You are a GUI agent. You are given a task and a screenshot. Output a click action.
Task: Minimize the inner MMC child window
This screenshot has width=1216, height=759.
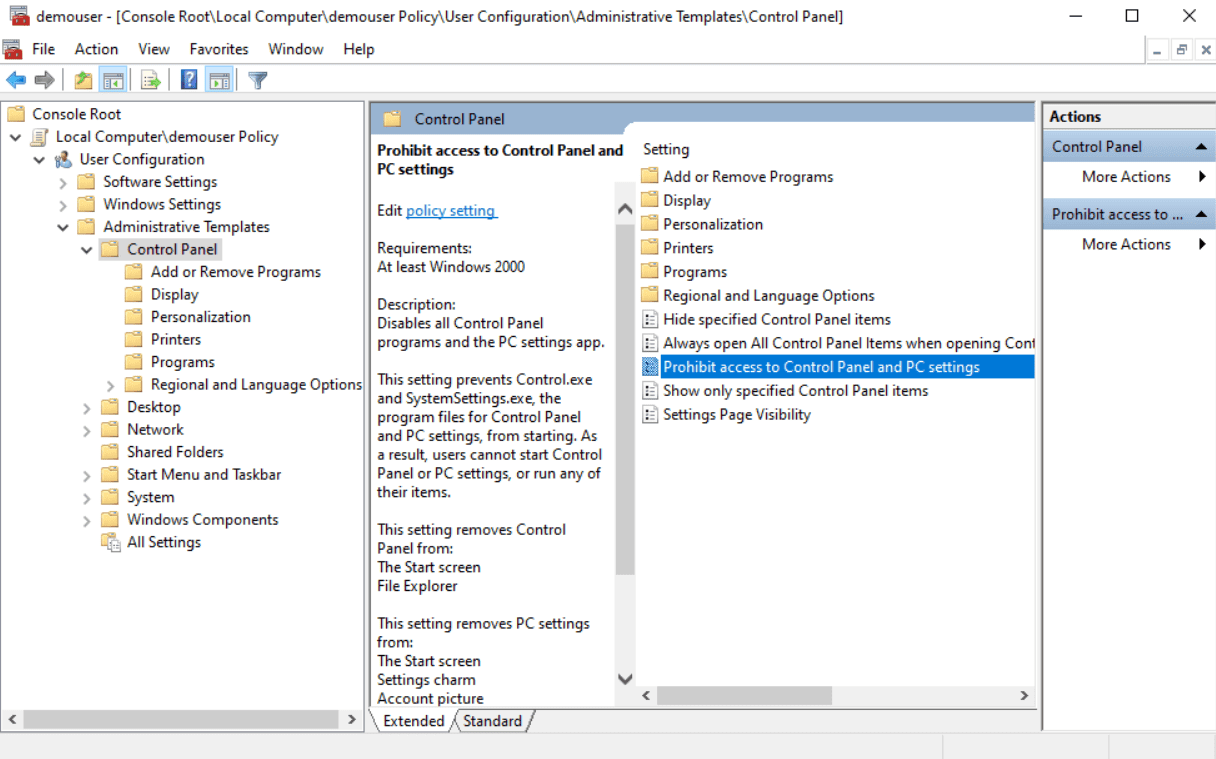pos(1158,50)
